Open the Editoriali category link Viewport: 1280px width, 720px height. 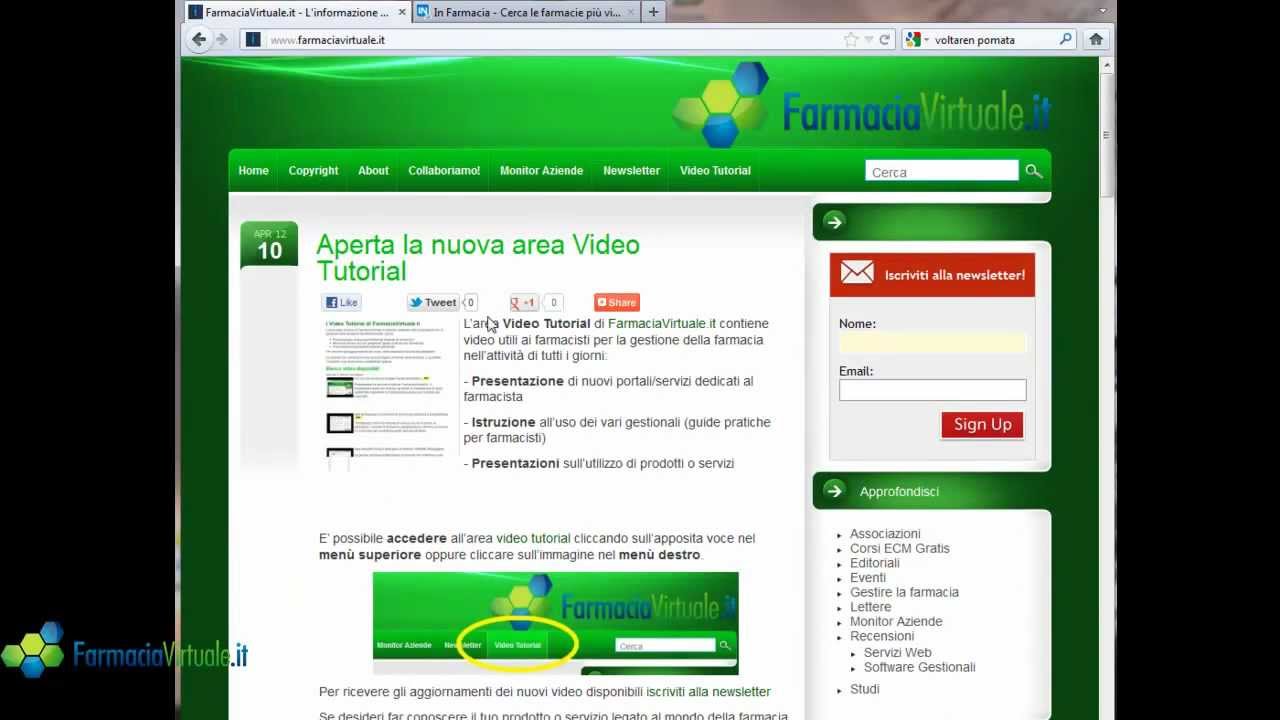[x=875, y=563]
